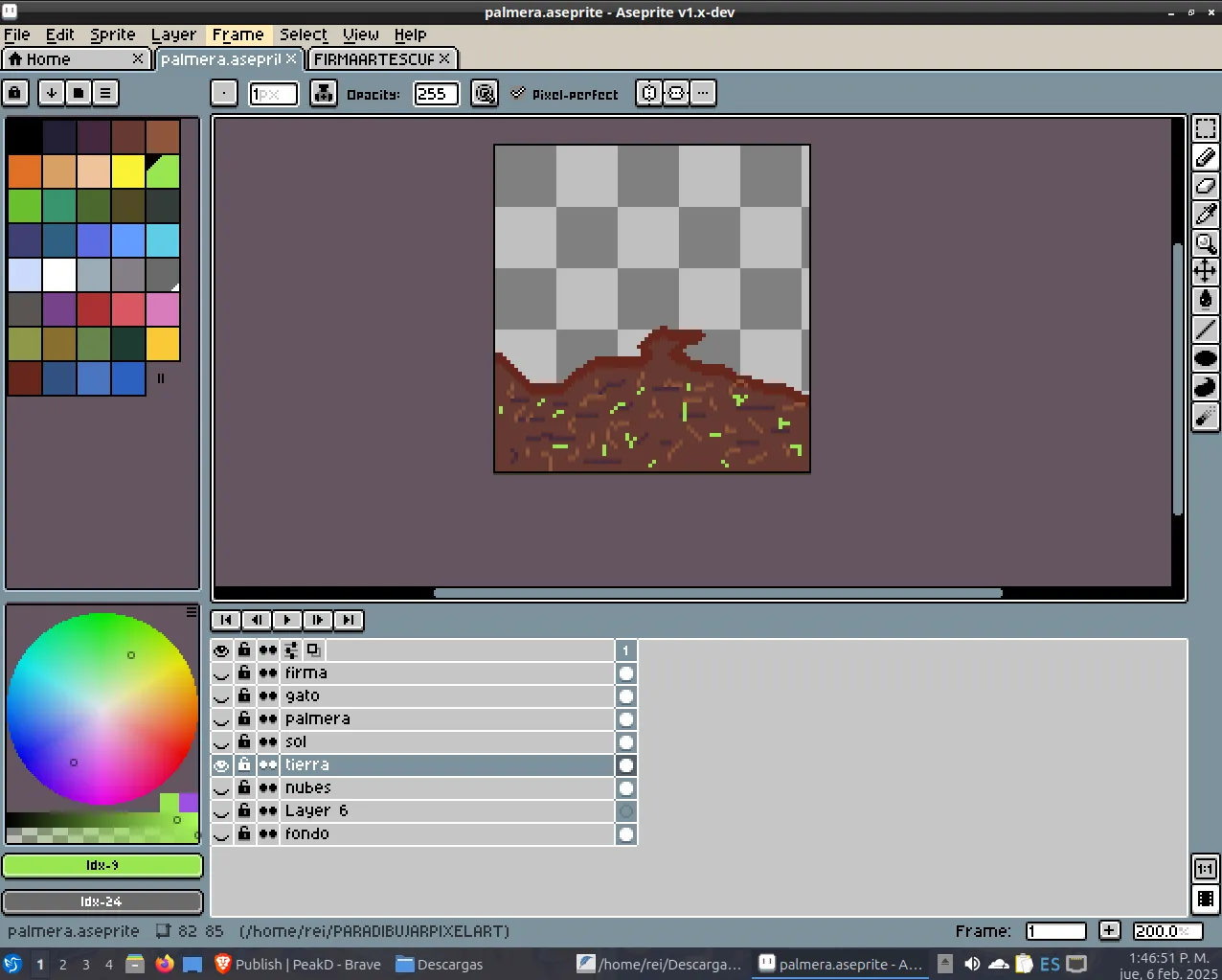
Task: Open the context bar more options button
Action: click(703, 93)
